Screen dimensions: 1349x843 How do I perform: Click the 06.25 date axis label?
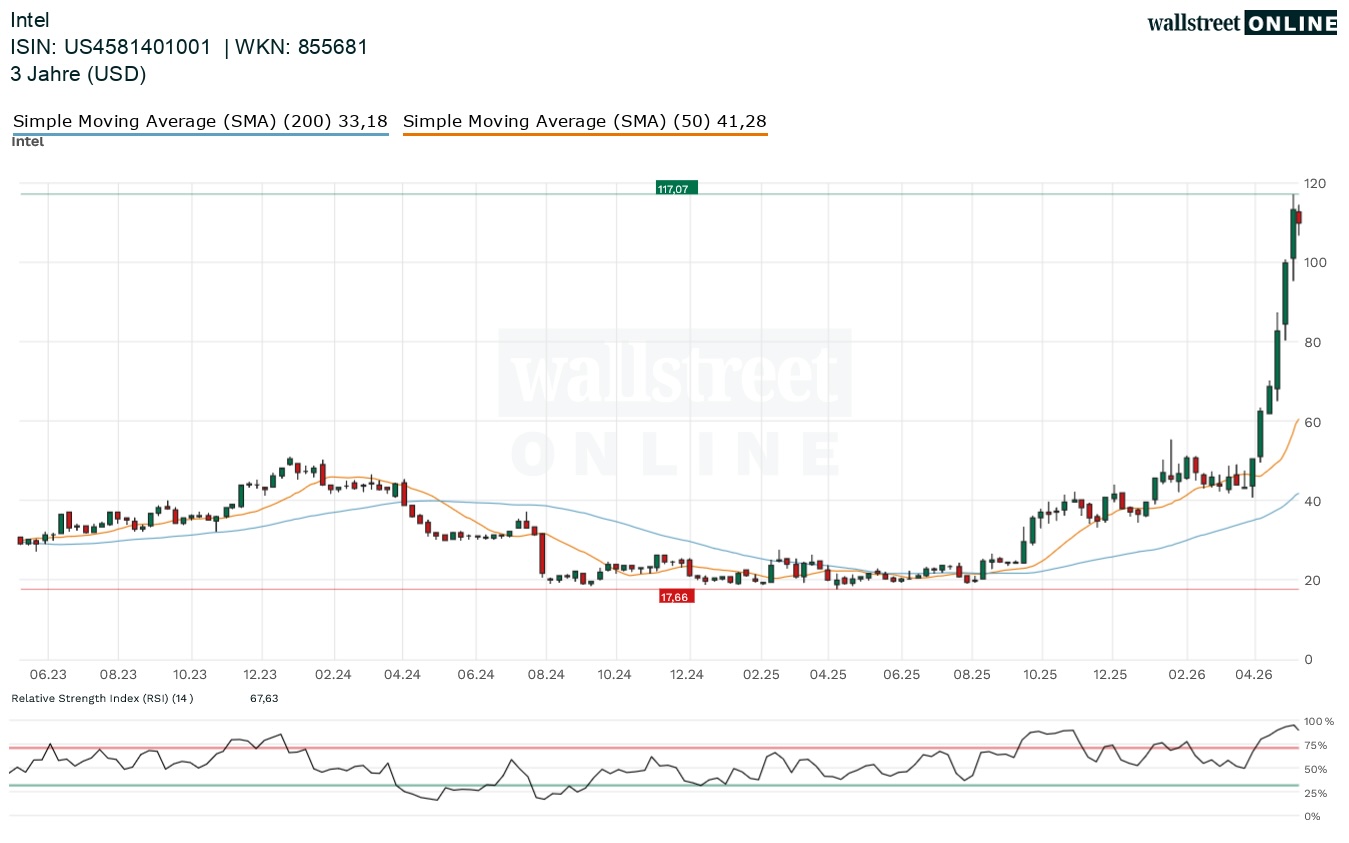tap(901, 675)
